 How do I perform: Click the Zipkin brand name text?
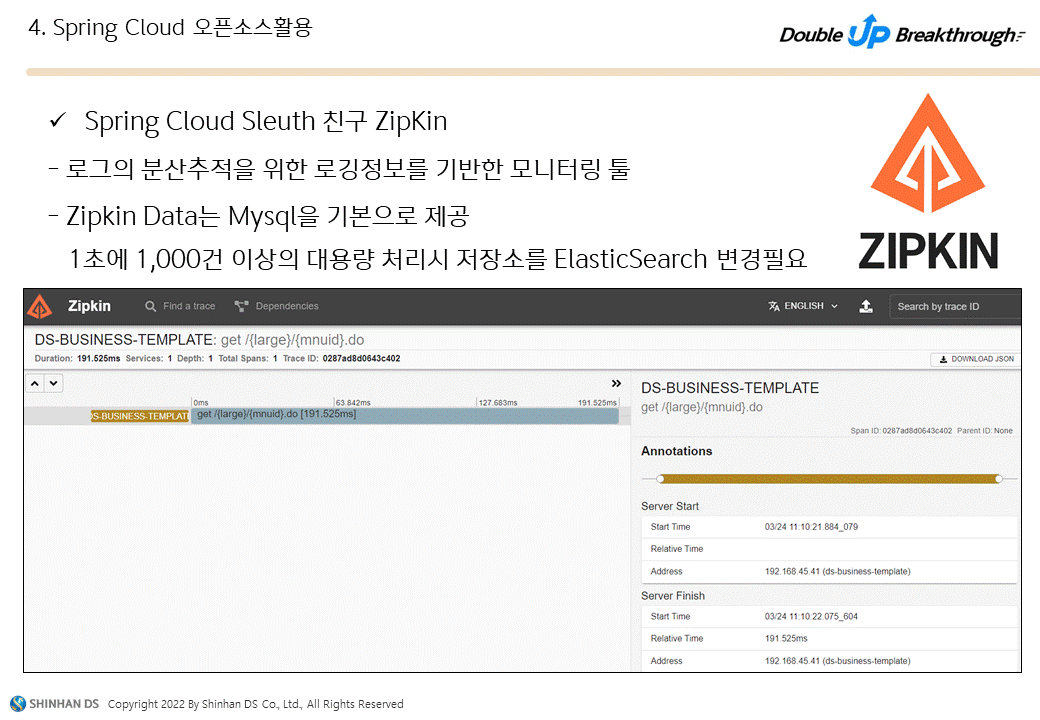coord(89,306)
